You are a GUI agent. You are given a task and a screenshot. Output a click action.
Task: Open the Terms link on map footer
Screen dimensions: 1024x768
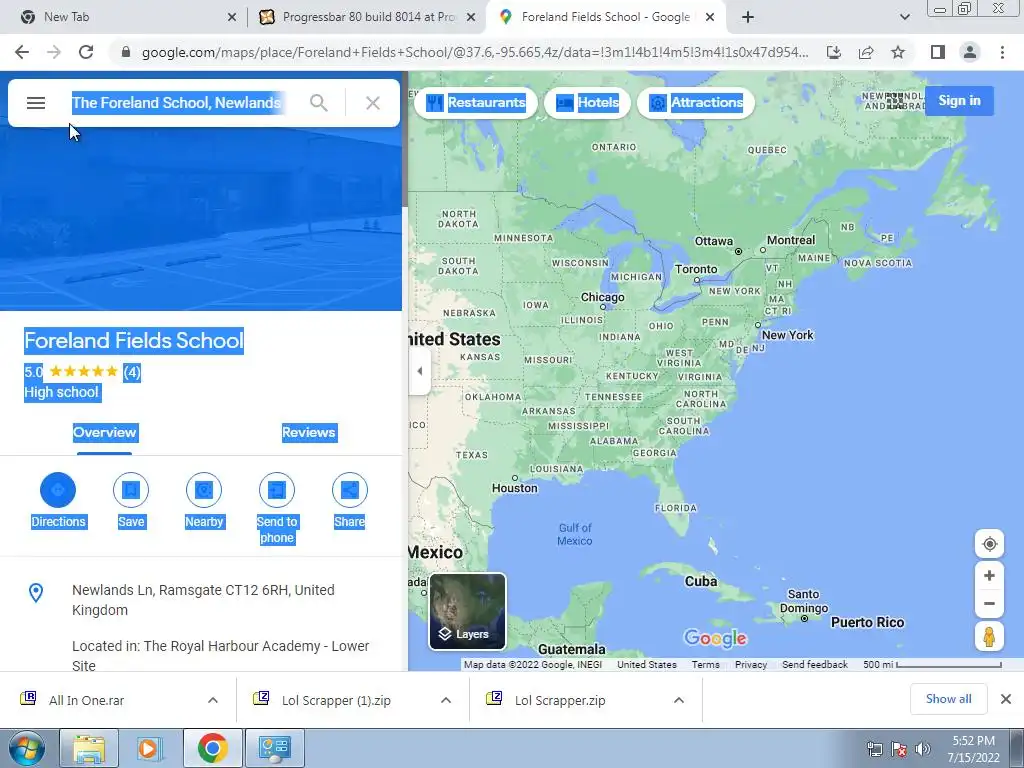tap(705, 665)
